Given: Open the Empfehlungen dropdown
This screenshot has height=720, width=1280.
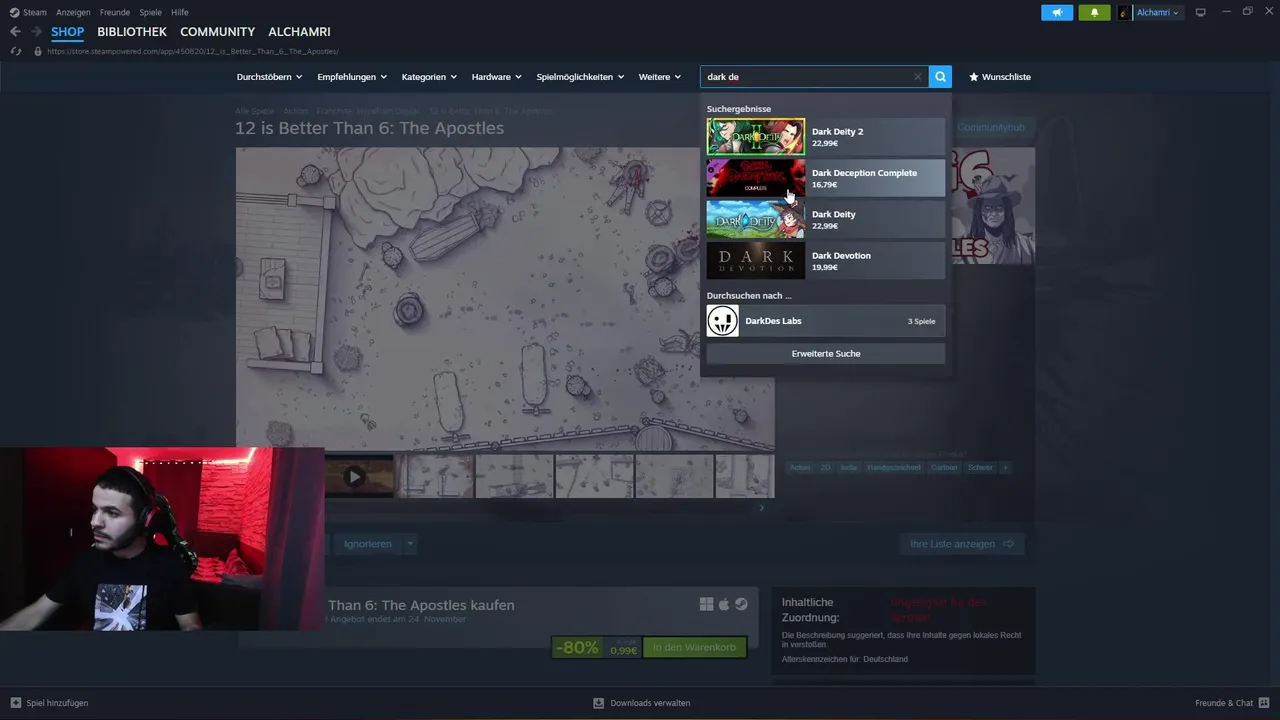Looking at the screenshot, I should click(352, 77).
